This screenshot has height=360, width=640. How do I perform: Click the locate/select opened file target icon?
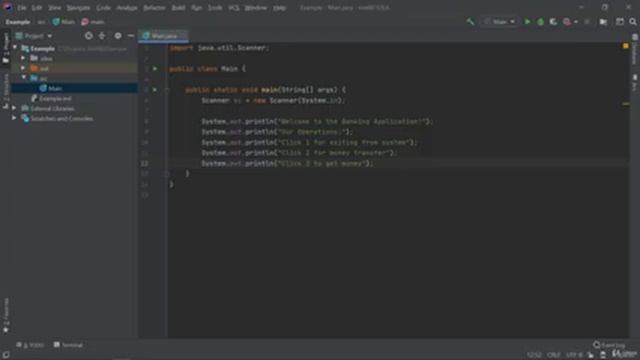[x=88, y=36]
